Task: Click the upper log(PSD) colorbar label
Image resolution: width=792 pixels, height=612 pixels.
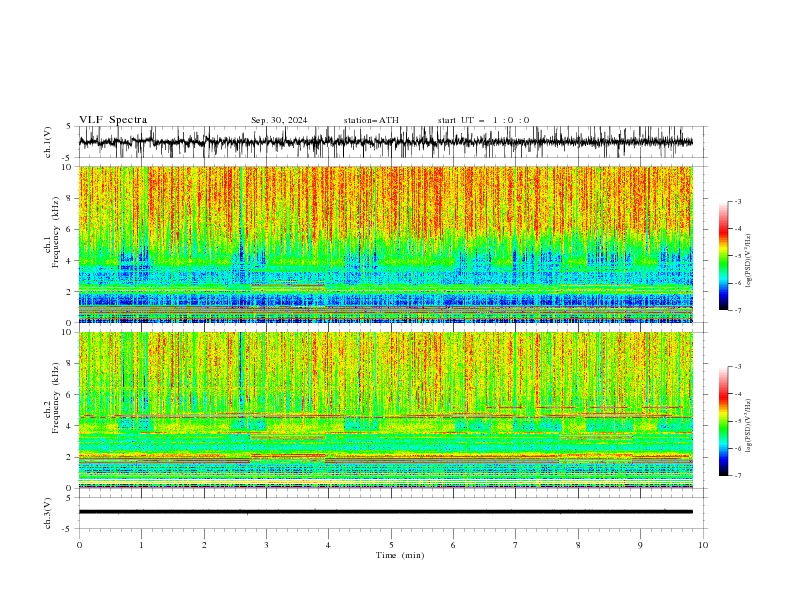Action: click(x=749, y=261)
